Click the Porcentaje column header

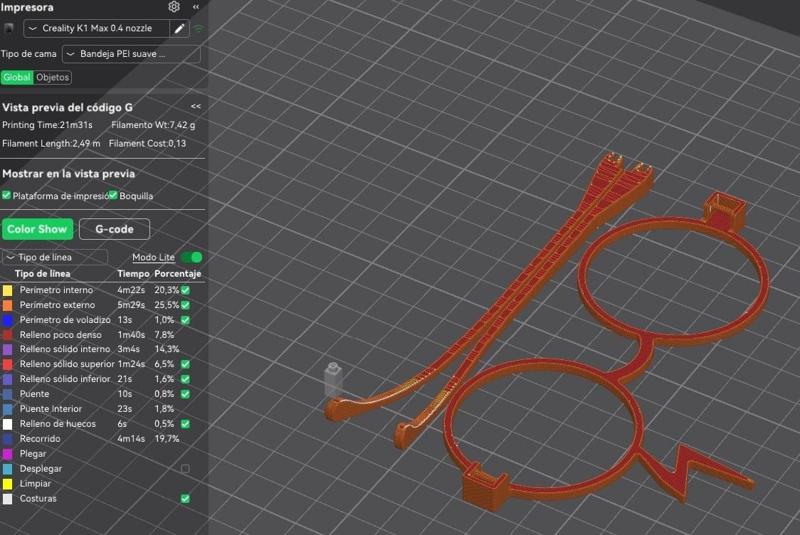pyautogui.click(x=178, y=273)
